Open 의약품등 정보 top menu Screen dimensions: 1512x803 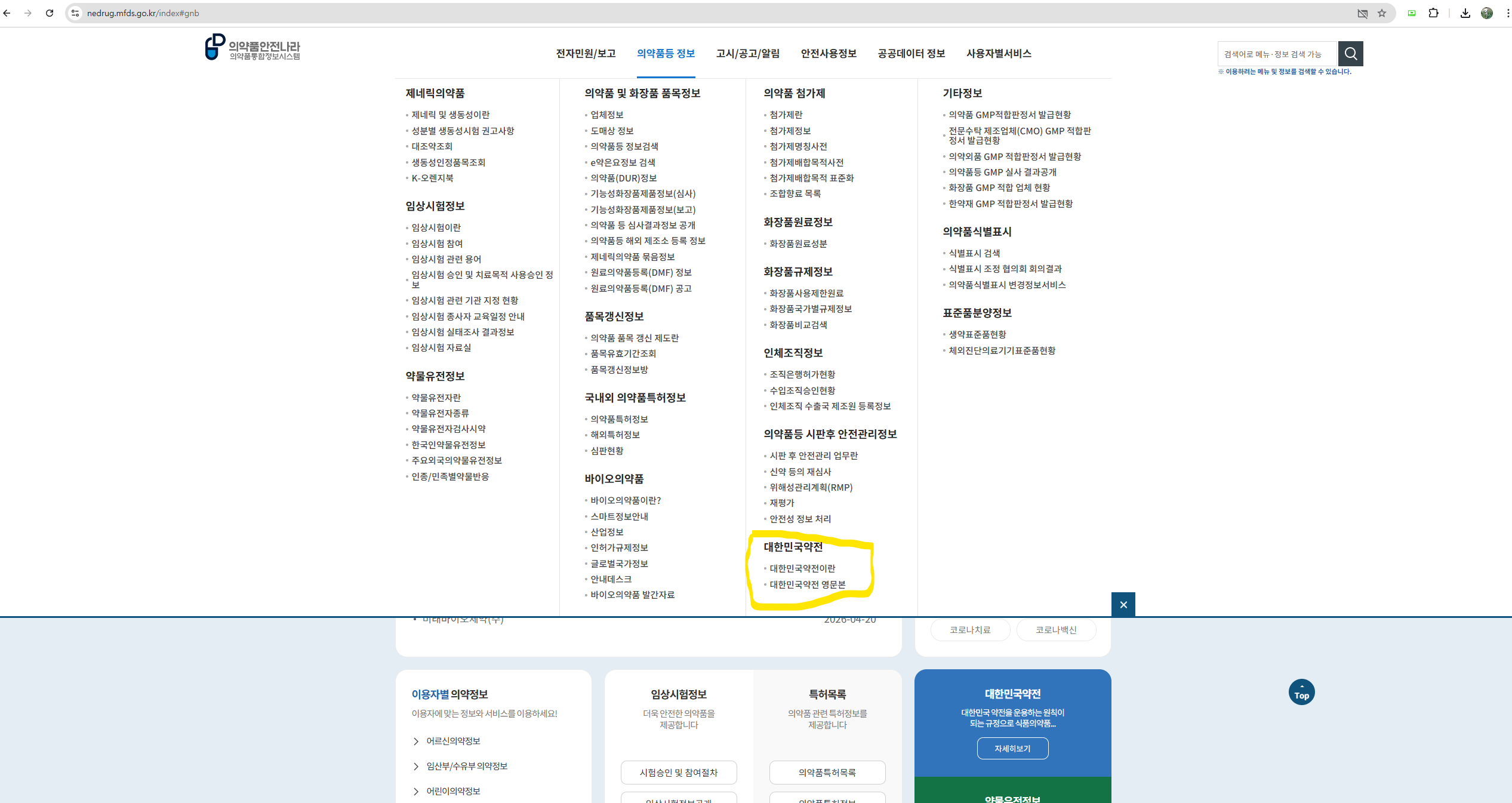(666, 54)
